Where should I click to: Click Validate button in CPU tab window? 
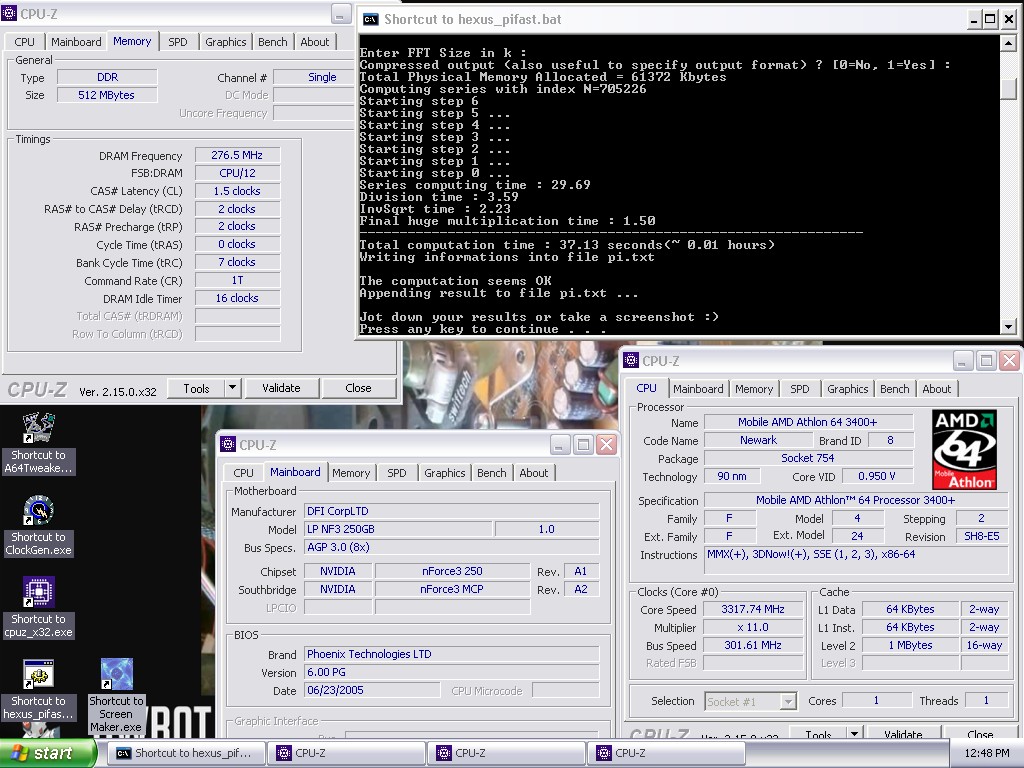pyautogui.click(x=903, y=734)
